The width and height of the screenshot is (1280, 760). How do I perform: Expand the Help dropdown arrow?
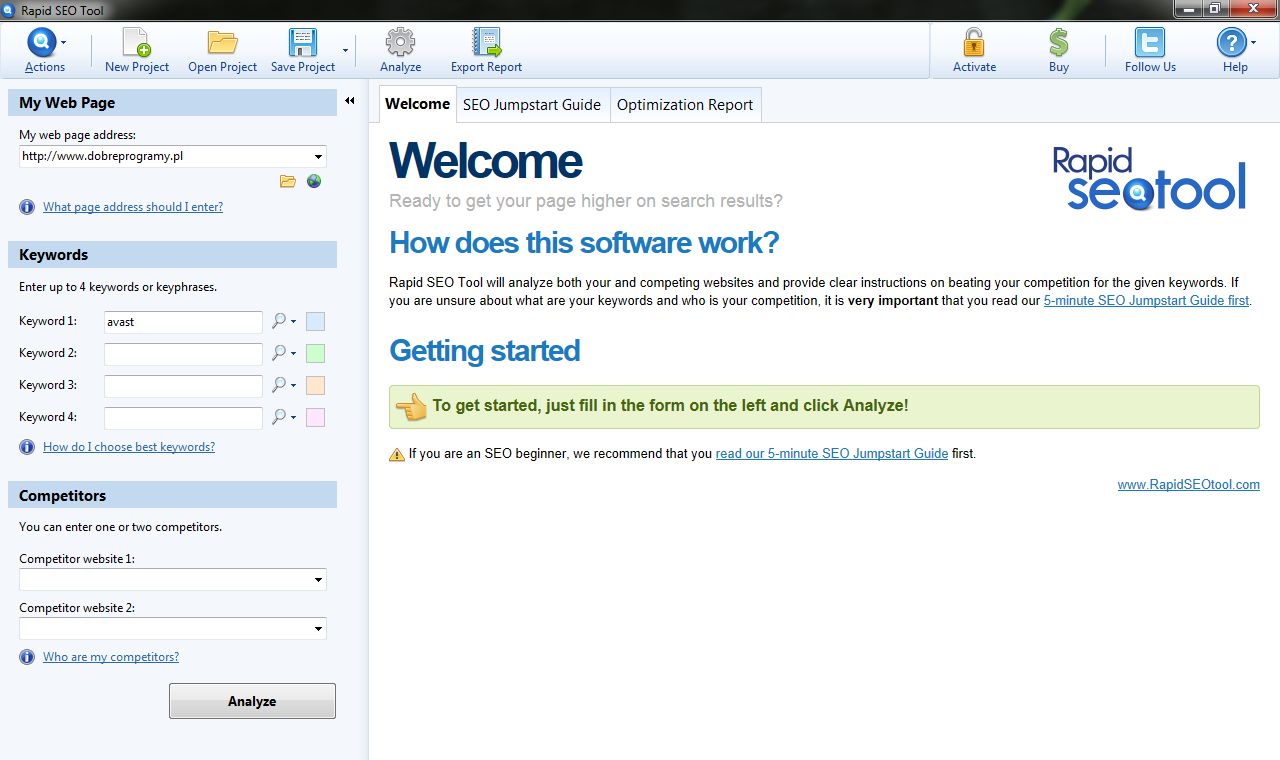(1254, 43)
